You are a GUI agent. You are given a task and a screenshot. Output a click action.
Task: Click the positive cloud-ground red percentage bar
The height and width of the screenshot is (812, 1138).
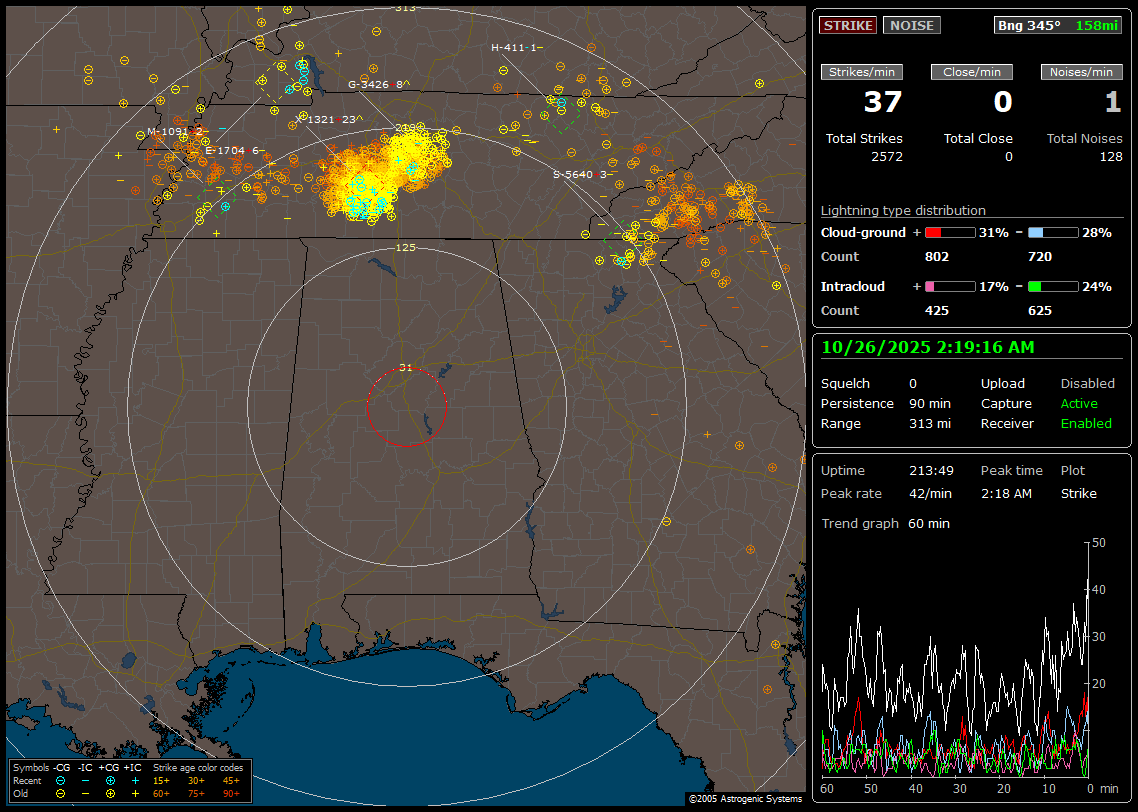(949, 232)
